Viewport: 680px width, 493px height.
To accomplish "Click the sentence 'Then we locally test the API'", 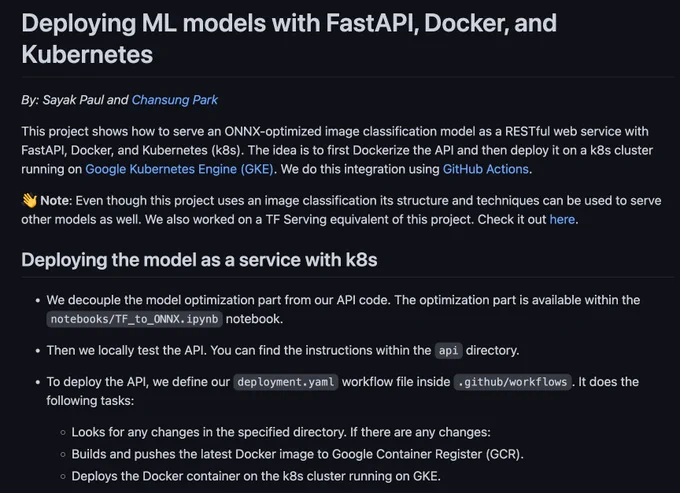I will (126, 350).
